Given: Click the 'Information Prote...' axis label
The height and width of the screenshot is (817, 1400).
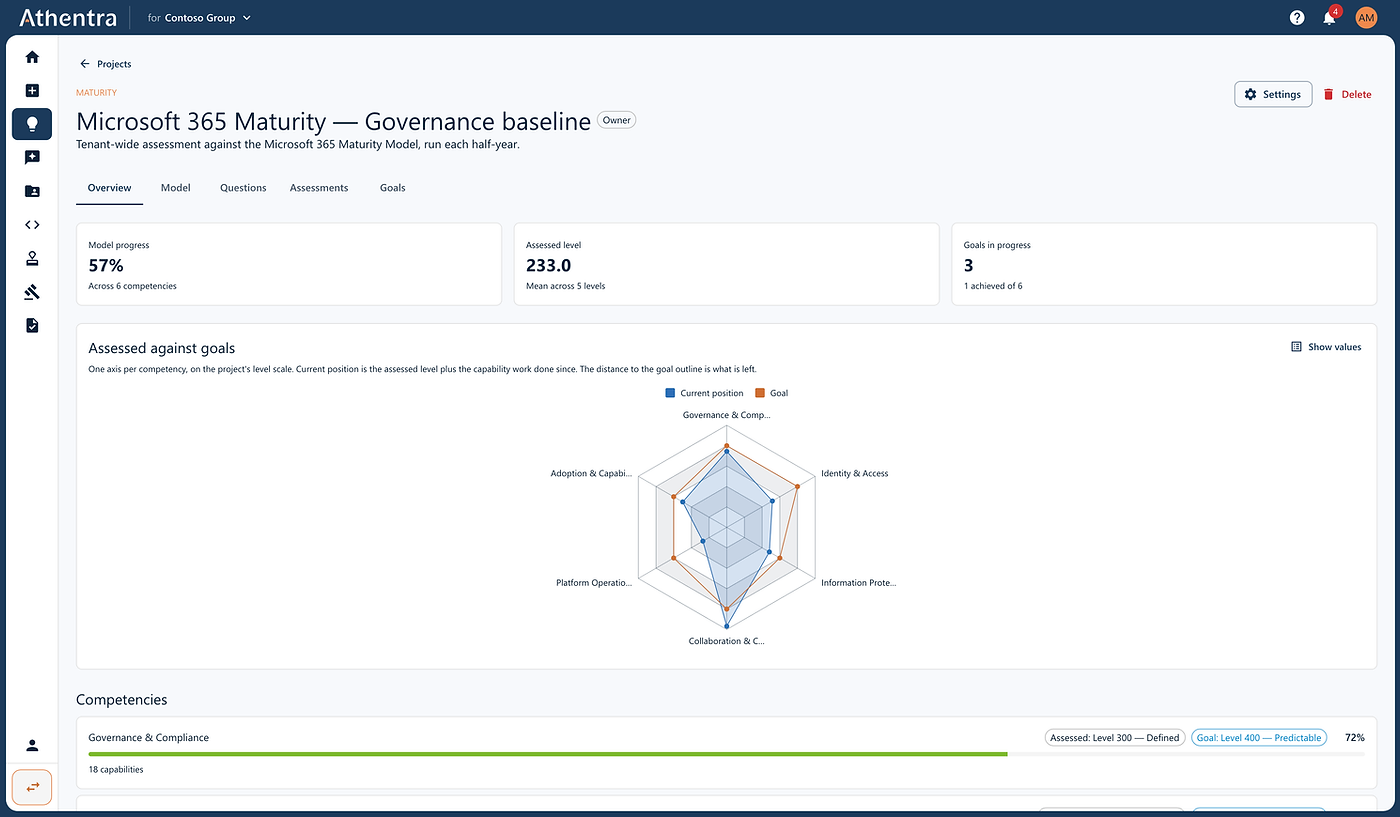Looking at the screenshot, I should (859, 583).
